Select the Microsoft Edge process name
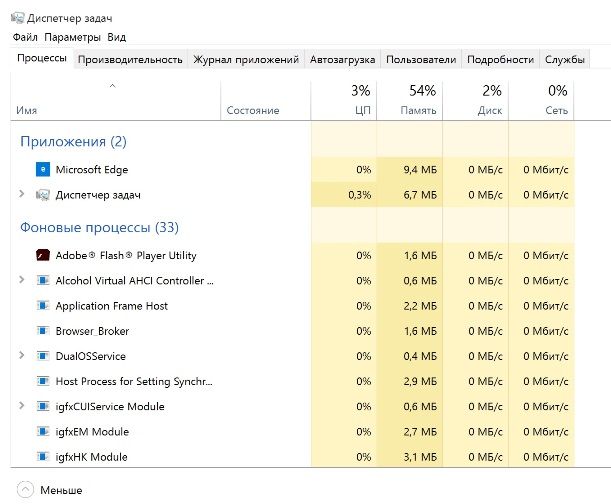Image resolution: width=611 pixels, height=504 pixels. coord(92,170)
